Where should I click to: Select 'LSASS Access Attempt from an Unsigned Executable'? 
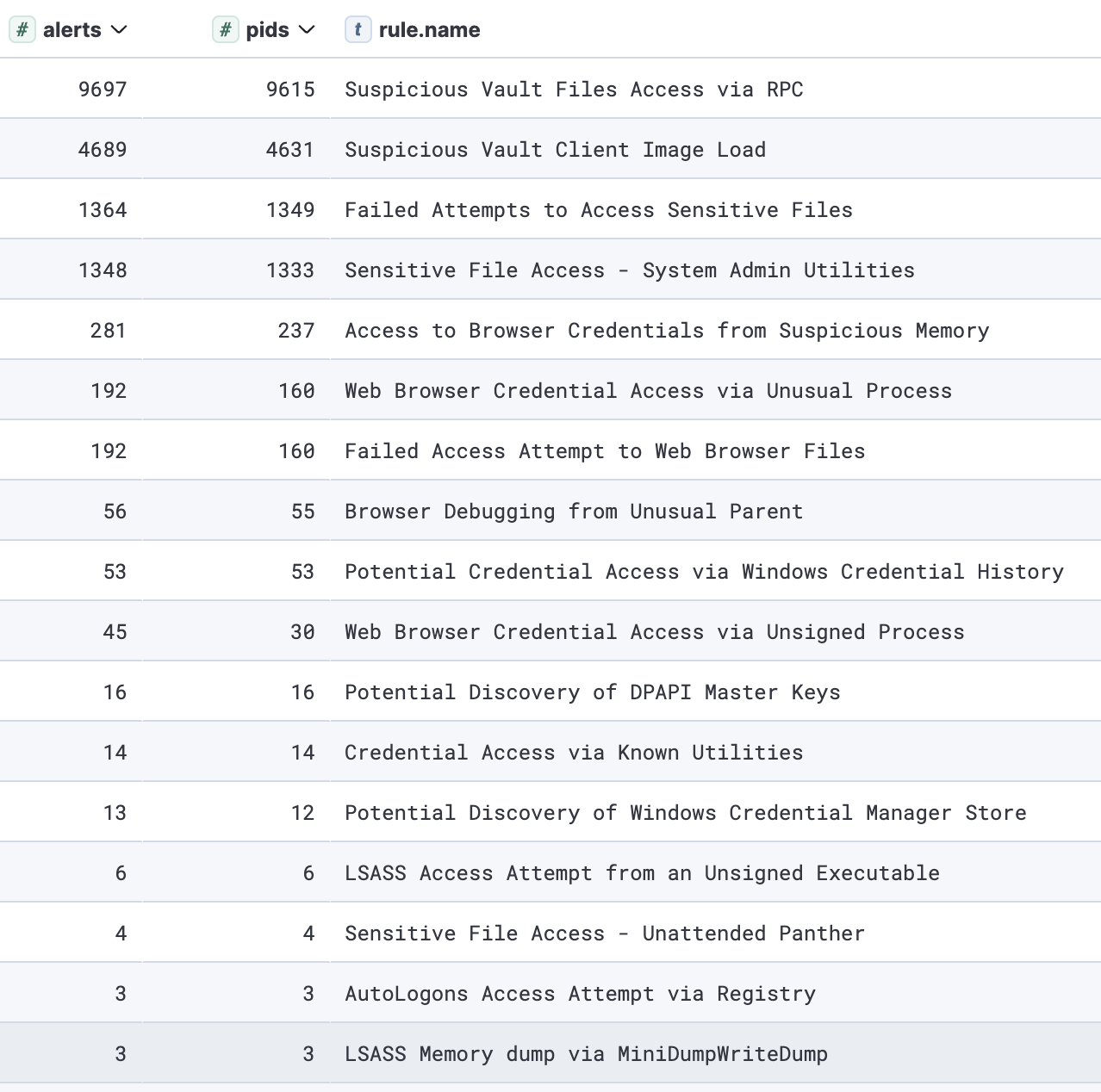pyautogui.click(x=642, y=873)
